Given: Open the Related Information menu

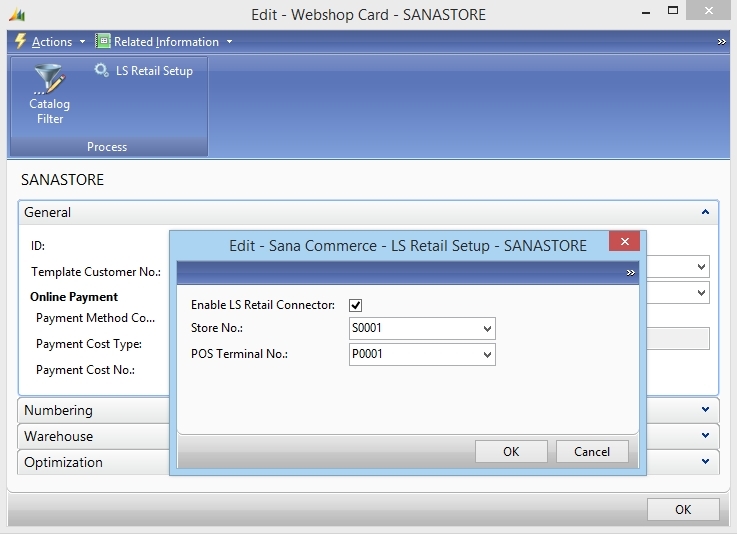Looking at the screenshot, I should pos(164,42).
